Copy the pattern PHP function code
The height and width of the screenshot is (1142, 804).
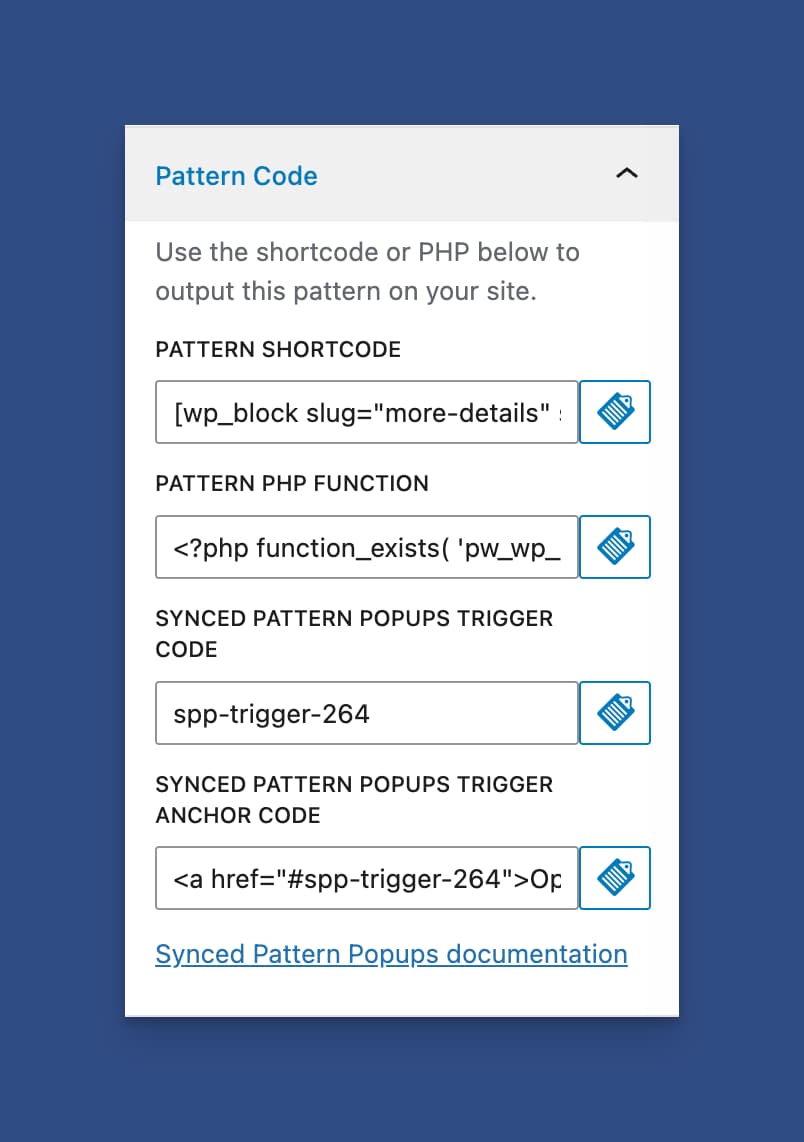coord(615,547)
